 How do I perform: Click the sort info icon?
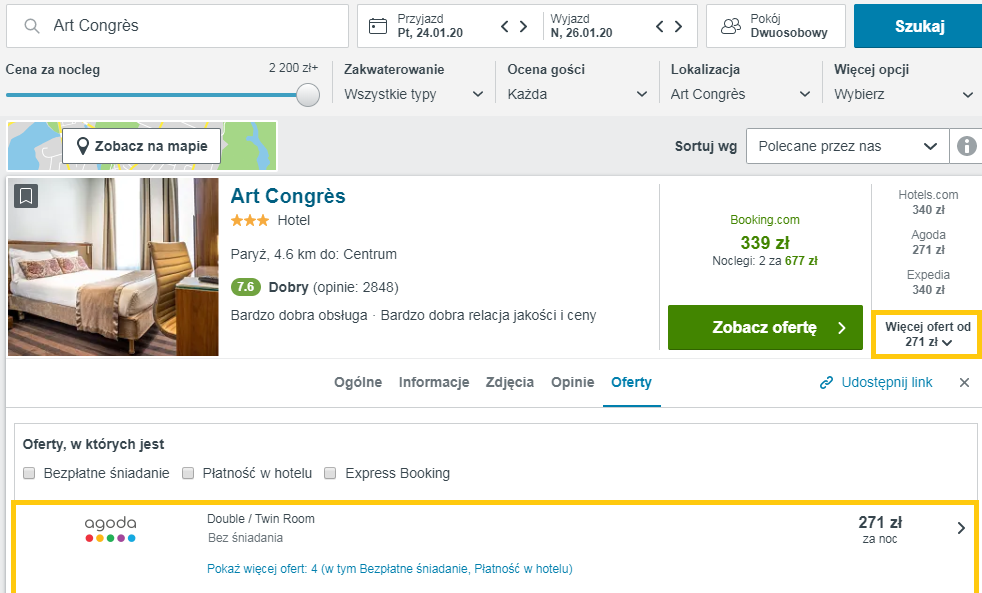966,146
